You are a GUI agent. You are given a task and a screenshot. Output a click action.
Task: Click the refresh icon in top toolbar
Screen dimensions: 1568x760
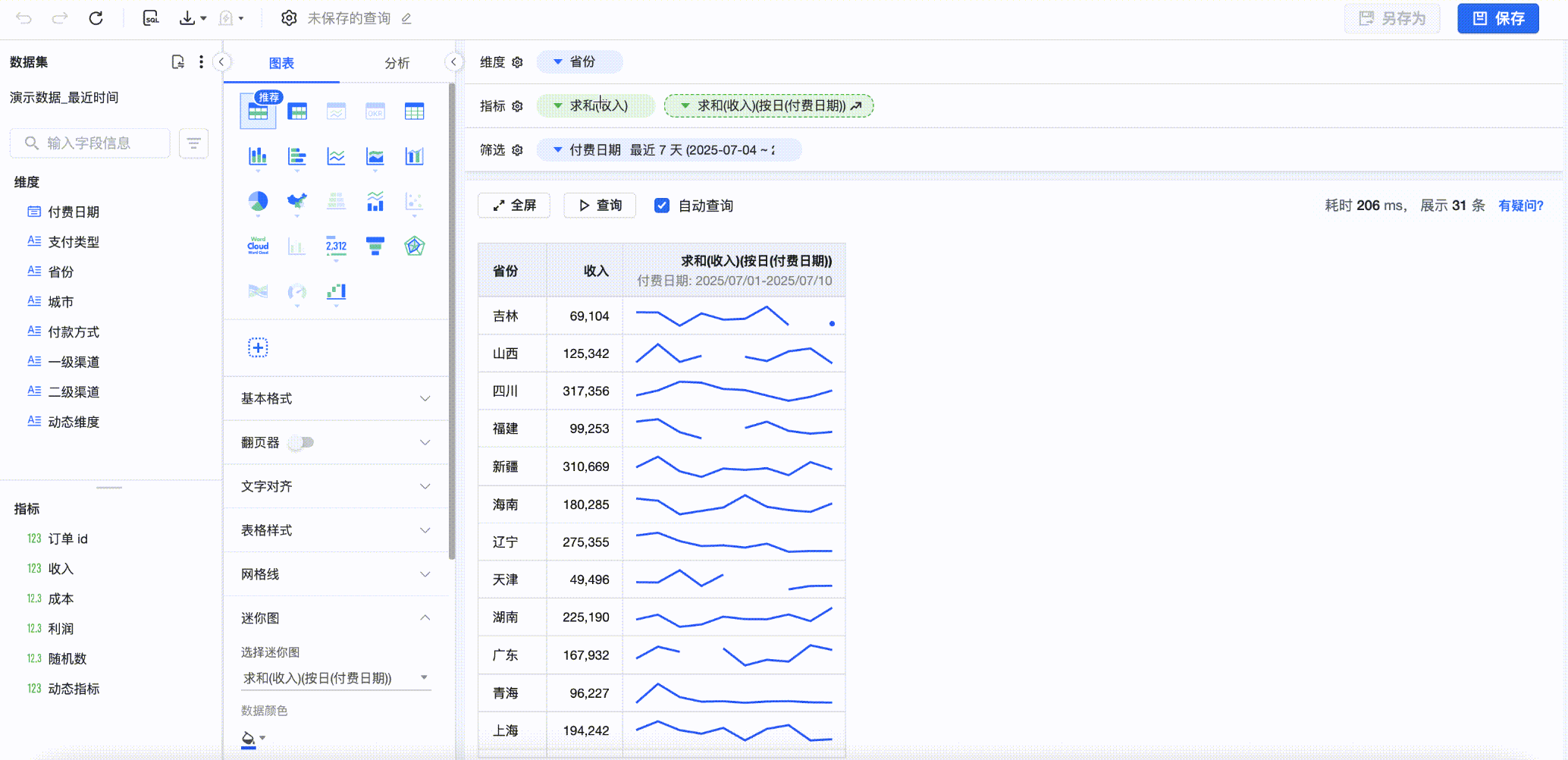96,18
